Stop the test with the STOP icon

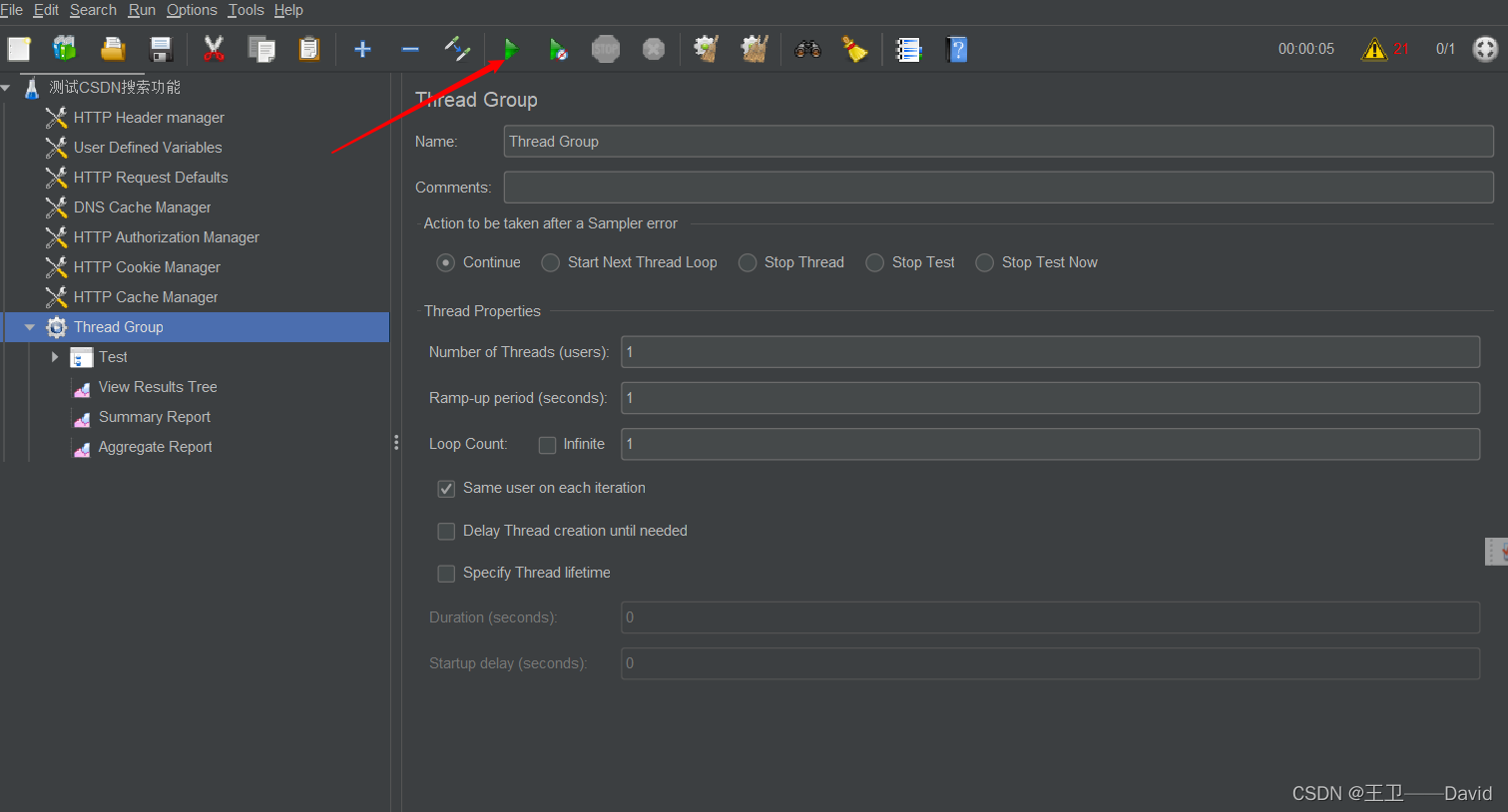tap(606, 49)
